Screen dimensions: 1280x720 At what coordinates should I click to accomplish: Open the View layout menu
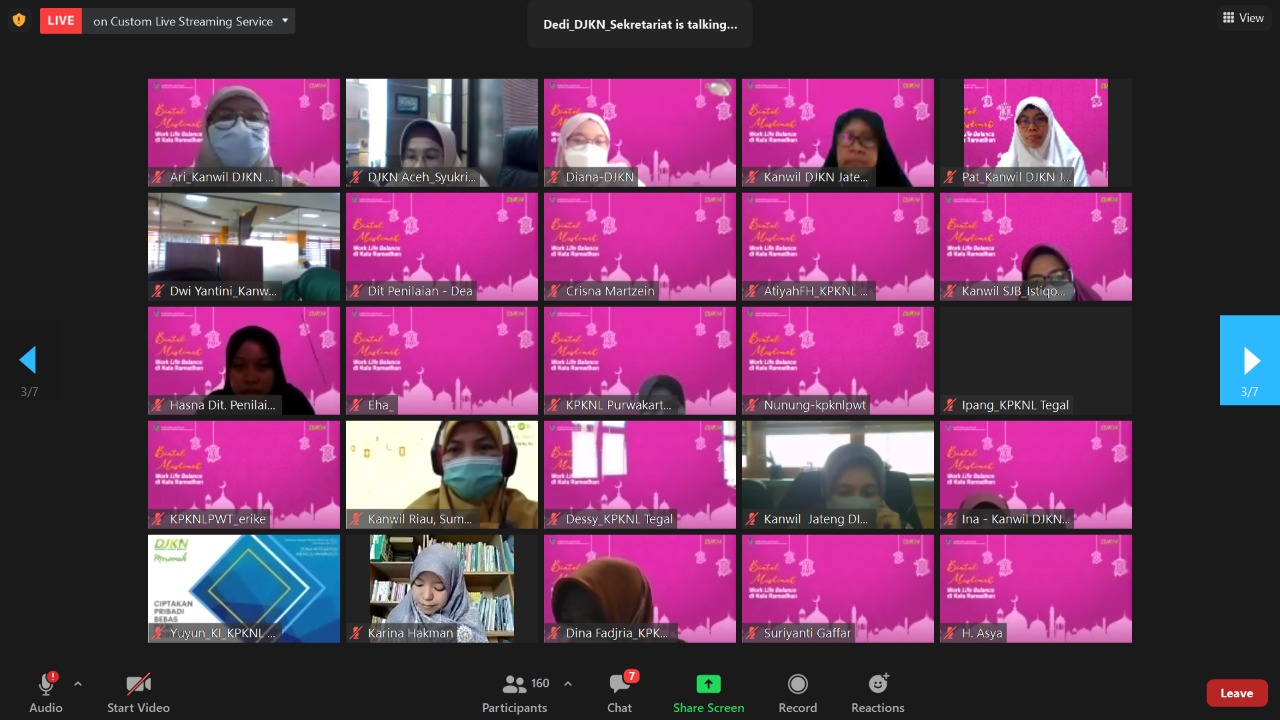pos(1243,18)
